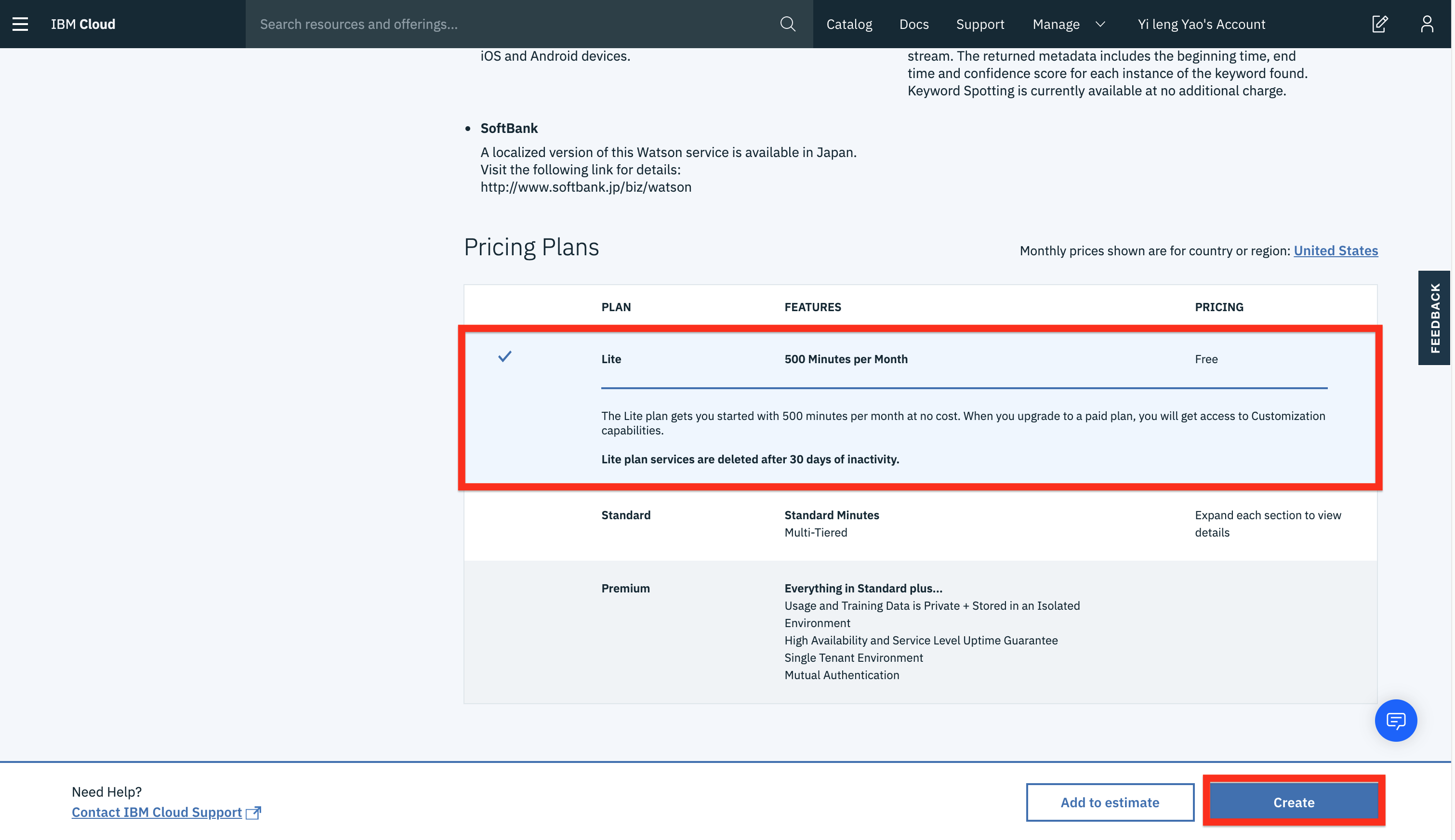Expand Standard Minutes Multi-Tiered details
1455x840 pixels.
click(832, 523)
